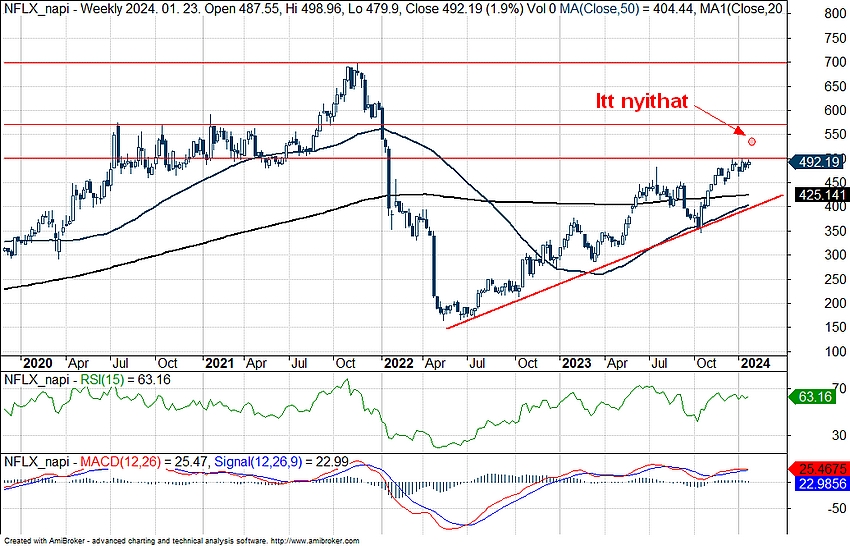Image resolution: width=850 pixels, height=546 pixels.
Task: Click the MA(Close,50) = 404.44 legend text
Action: [627, 9]
